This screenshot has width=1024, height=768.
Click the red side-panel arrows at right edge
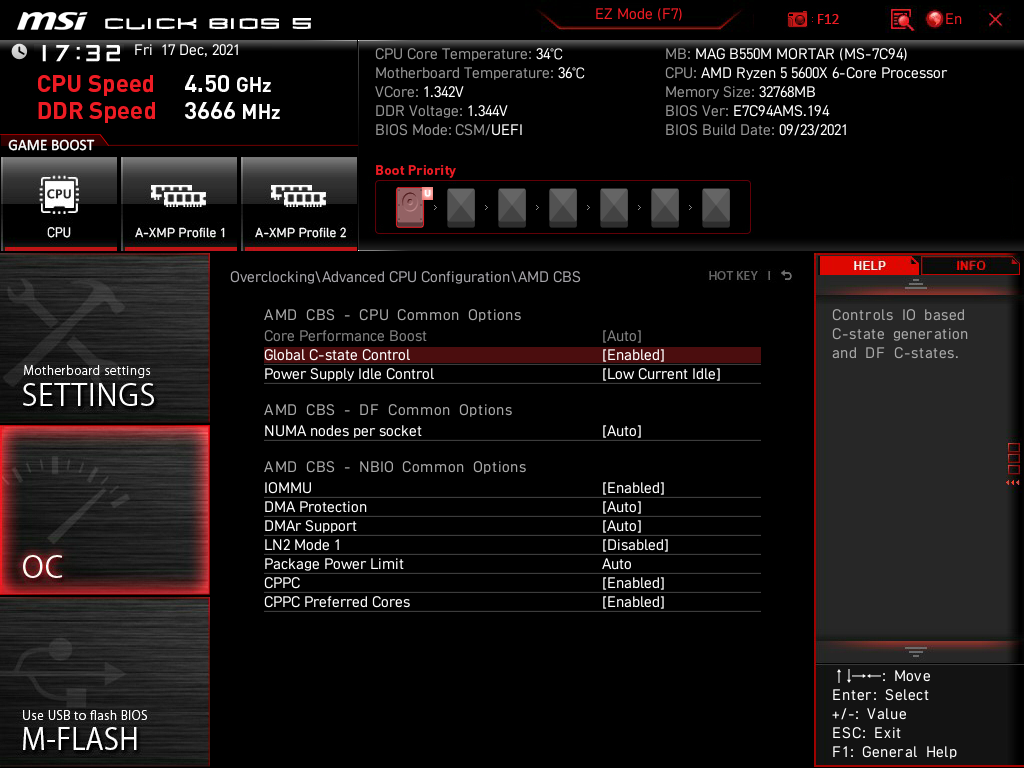[x=1012, y=483]
